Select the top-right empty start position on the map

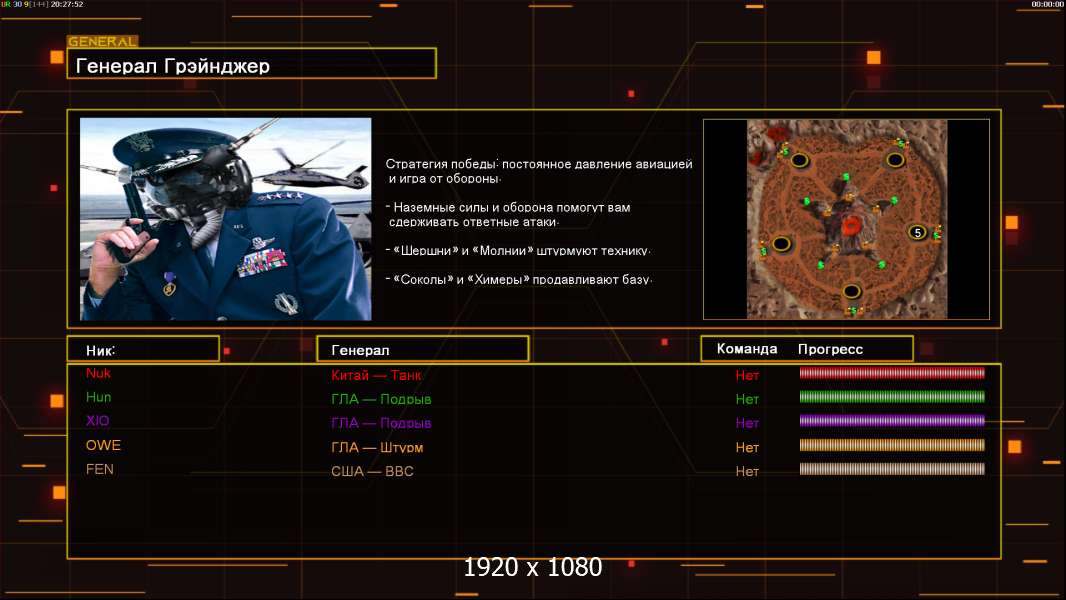pyautogui.click(x=895, y=159)
